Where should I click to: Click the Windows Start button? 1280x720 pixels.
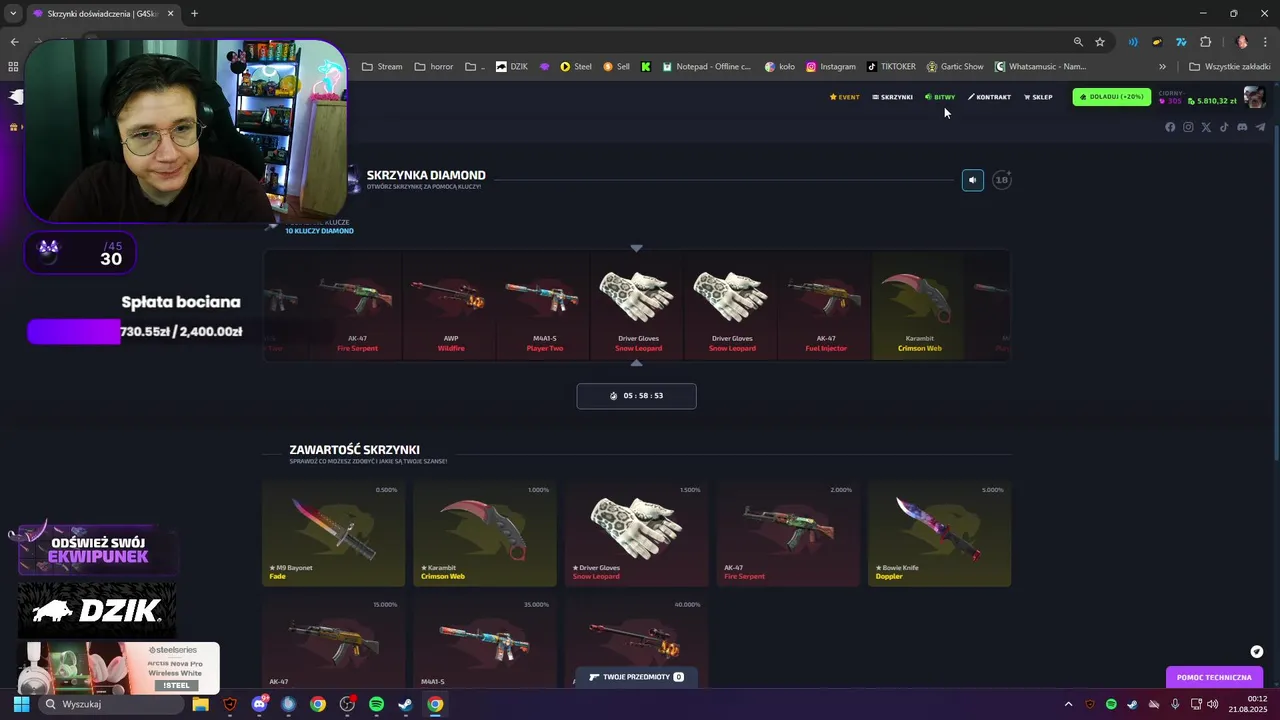tap(20, 704)
